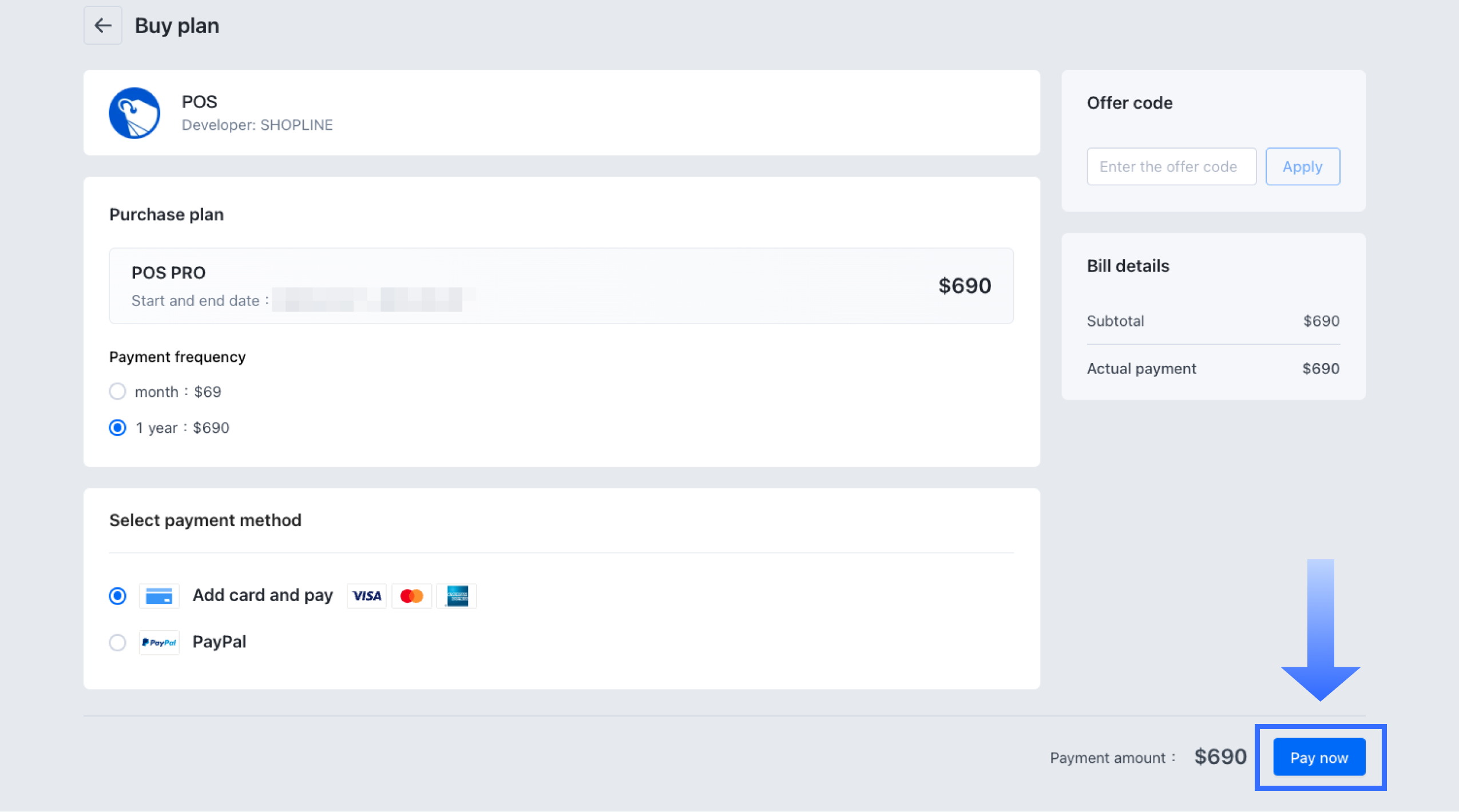1459x812 pixels.
Task: Click the Buy plan page title
Action: [177, 26]
